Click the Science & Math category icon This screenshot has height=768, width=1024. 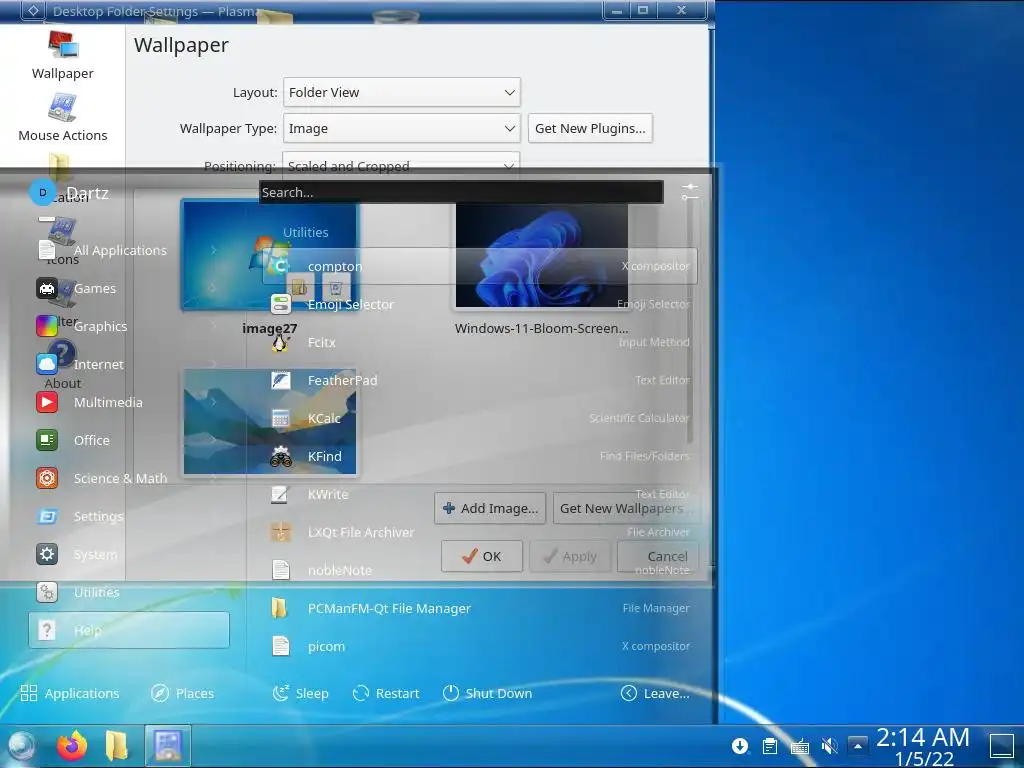(x=47, y=478)
